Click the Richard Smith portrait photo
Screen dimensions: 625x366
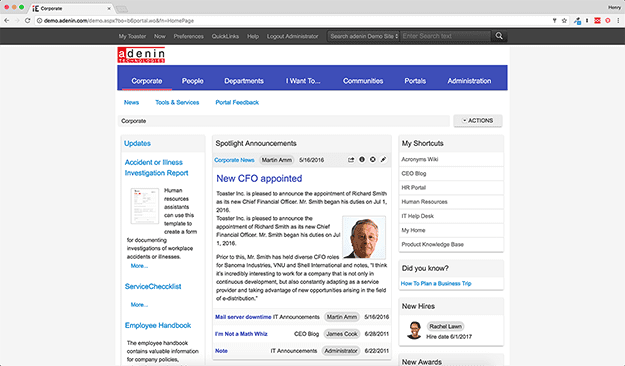coord(364,238)
